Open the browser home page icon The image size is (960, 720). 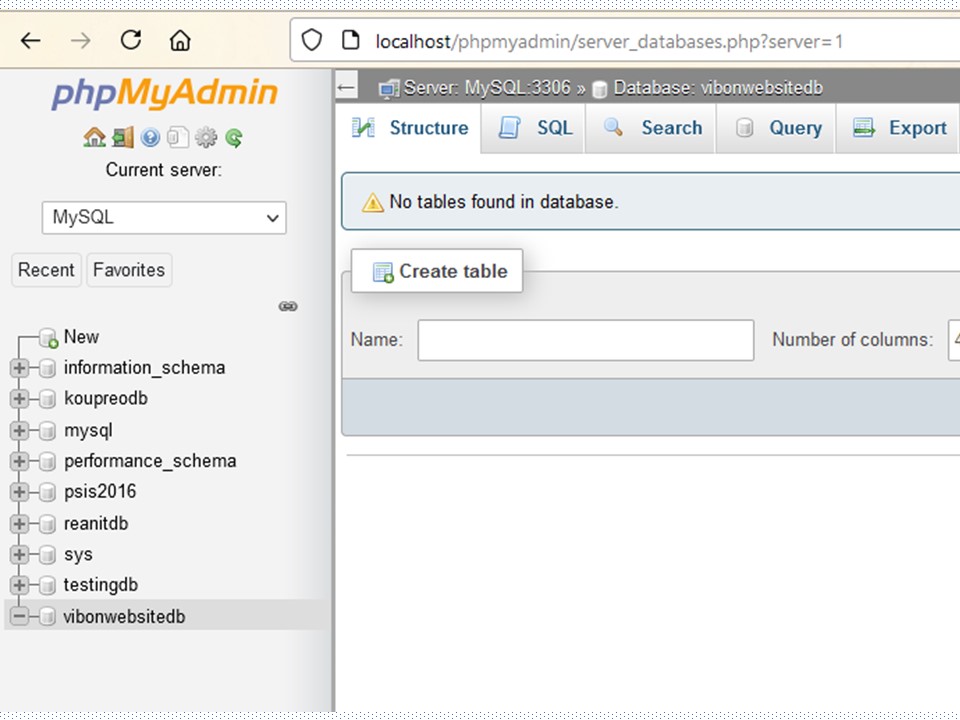180,40
